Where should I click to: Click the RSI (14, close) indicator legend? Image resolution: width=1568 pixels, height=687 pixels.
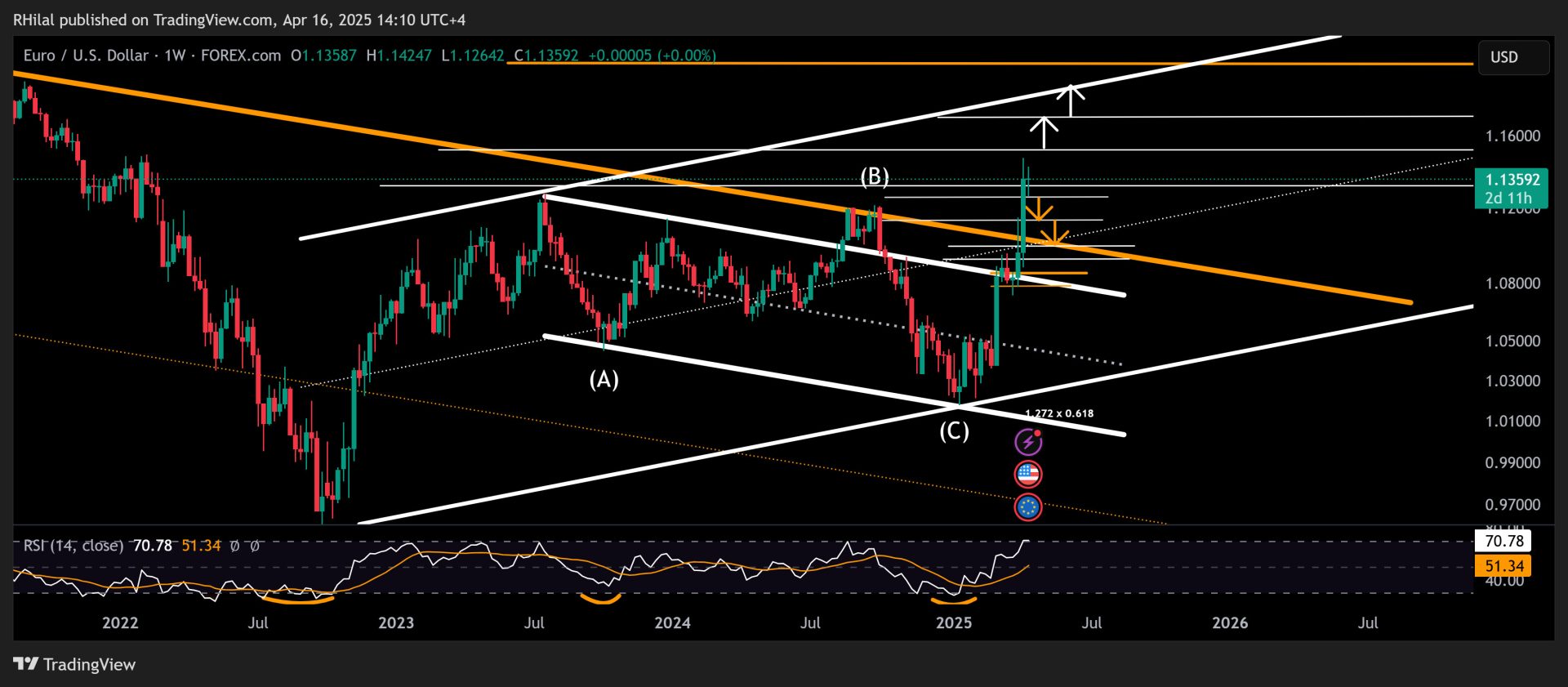click(x=73, y=545)
